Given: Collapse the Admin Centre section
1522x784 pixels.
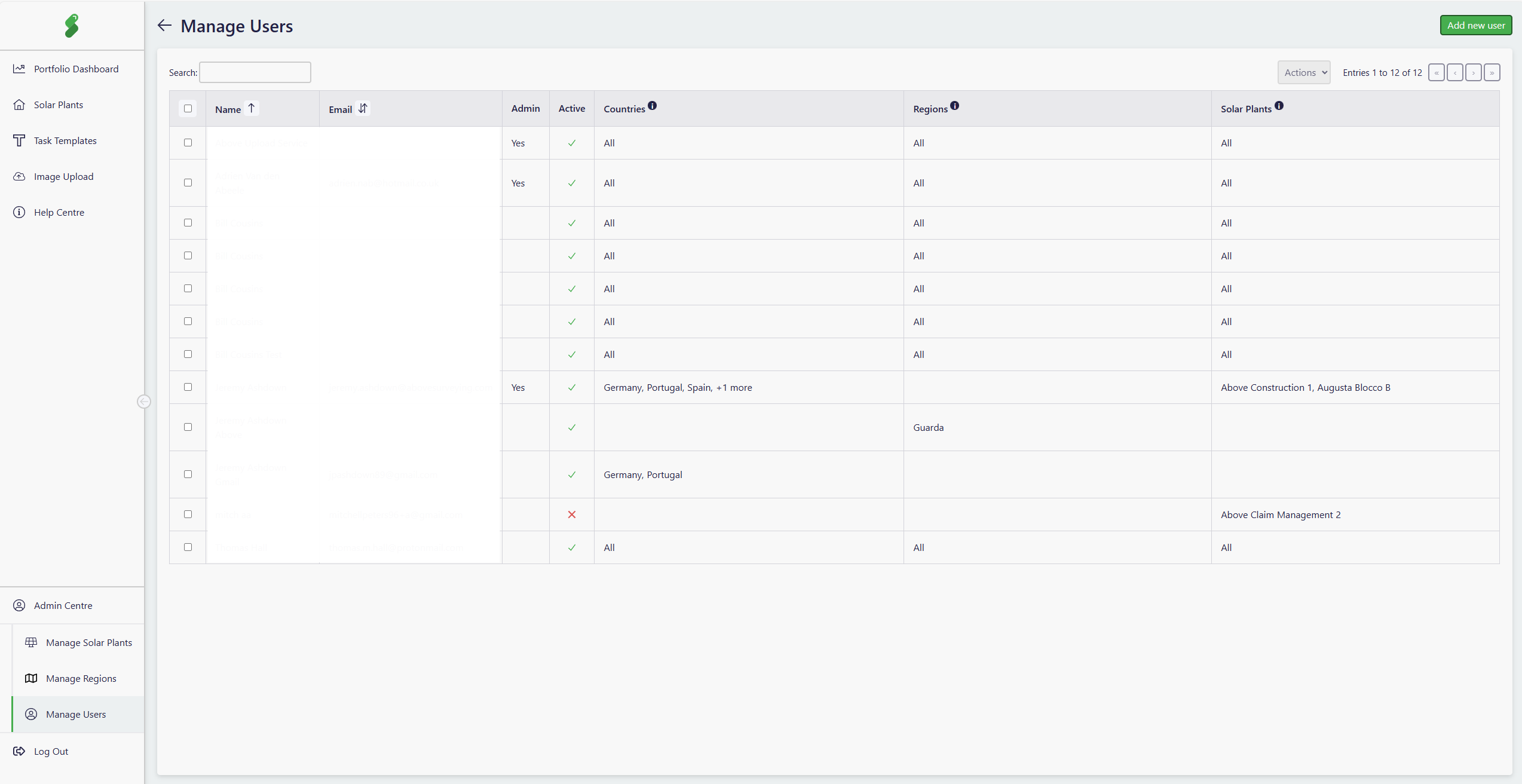Looking at the screenshot, I should tap(63, 605).
